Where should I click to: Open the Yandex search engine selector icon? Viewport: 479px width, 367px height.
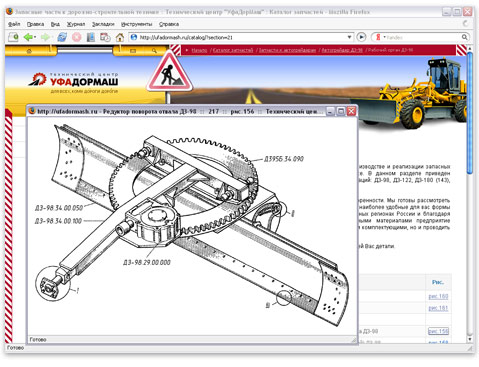378,37
